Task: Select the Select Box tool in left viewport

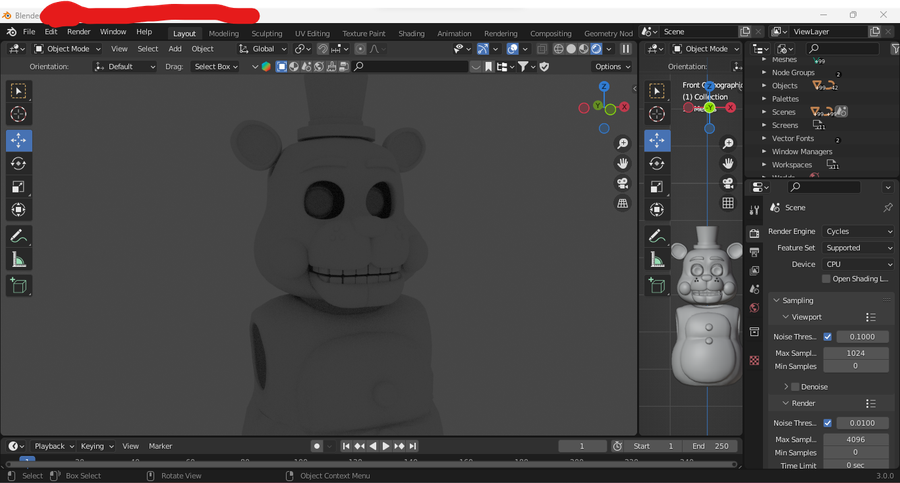Action: (x=18, y=91)
